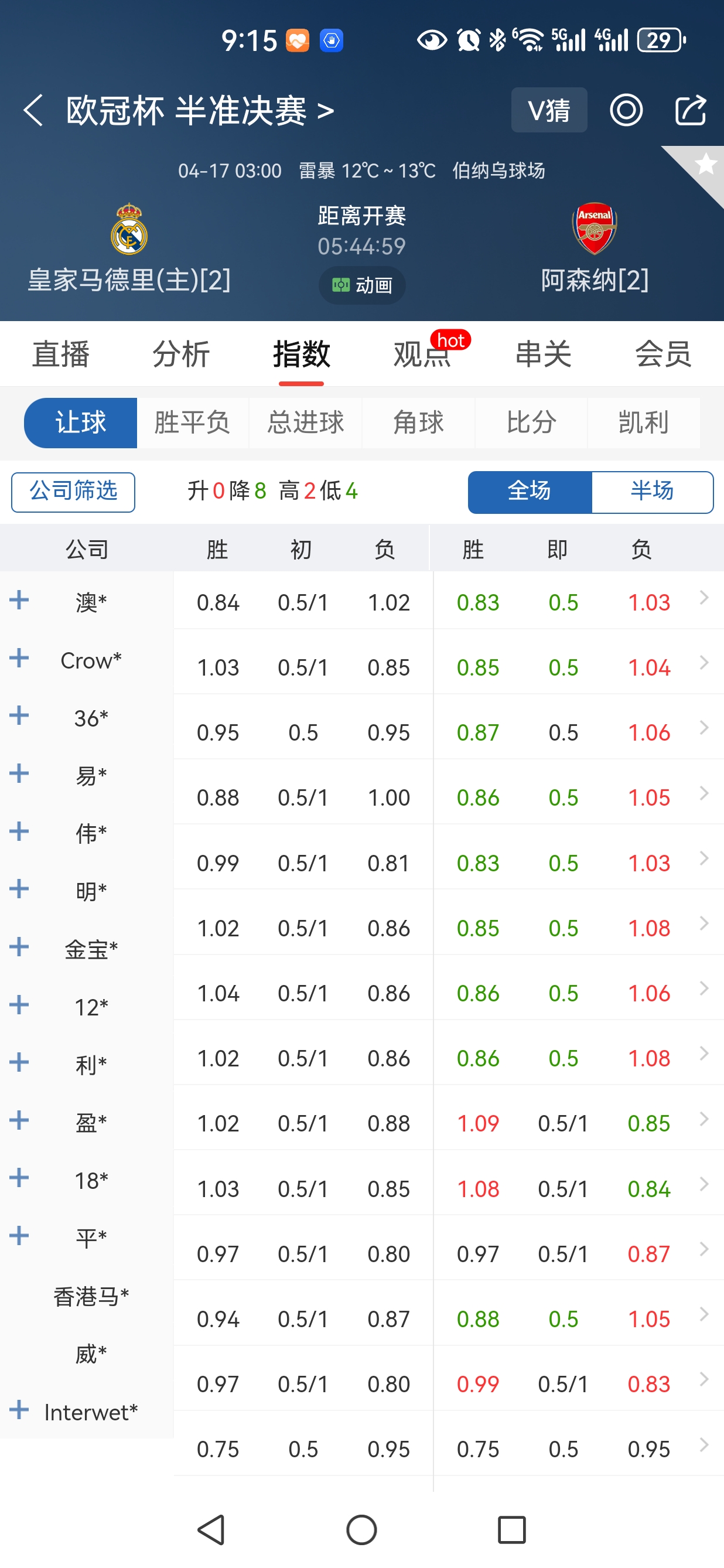Select 让球 handicap sub-tab
This screenshot has height=1568, width=724.
pyautogui.click(x=80, y=422)
